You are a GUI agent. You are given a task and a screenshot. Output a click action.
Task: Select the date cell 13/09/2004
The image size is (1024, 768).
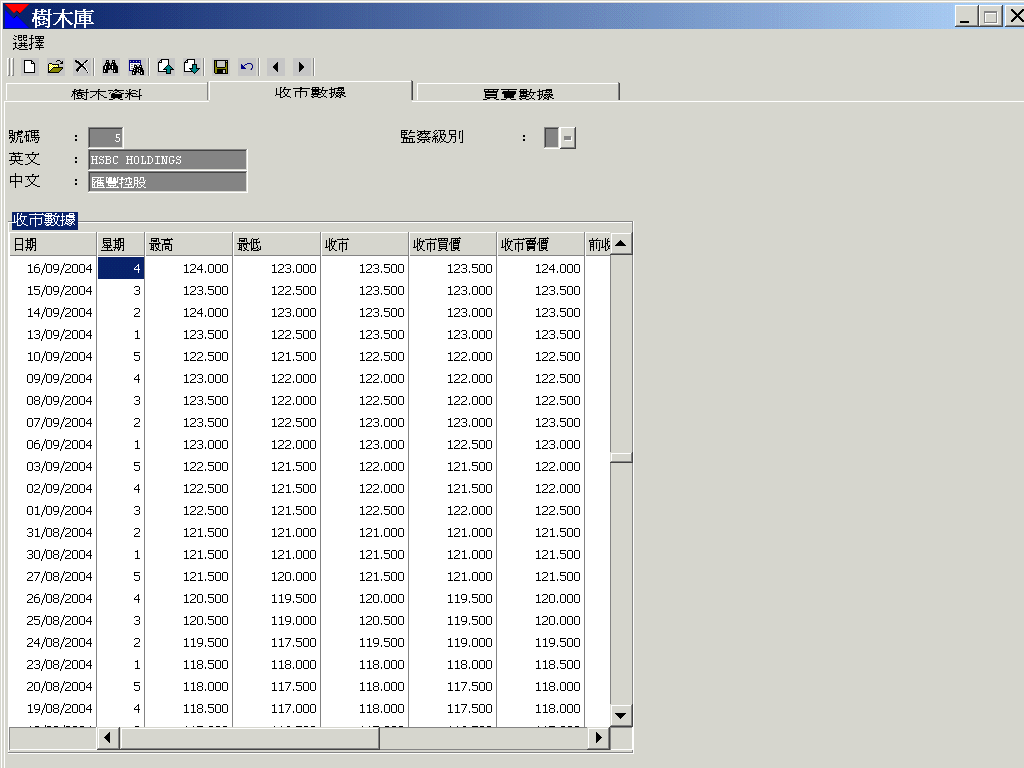pyautogui.click(x=53, y=334)
